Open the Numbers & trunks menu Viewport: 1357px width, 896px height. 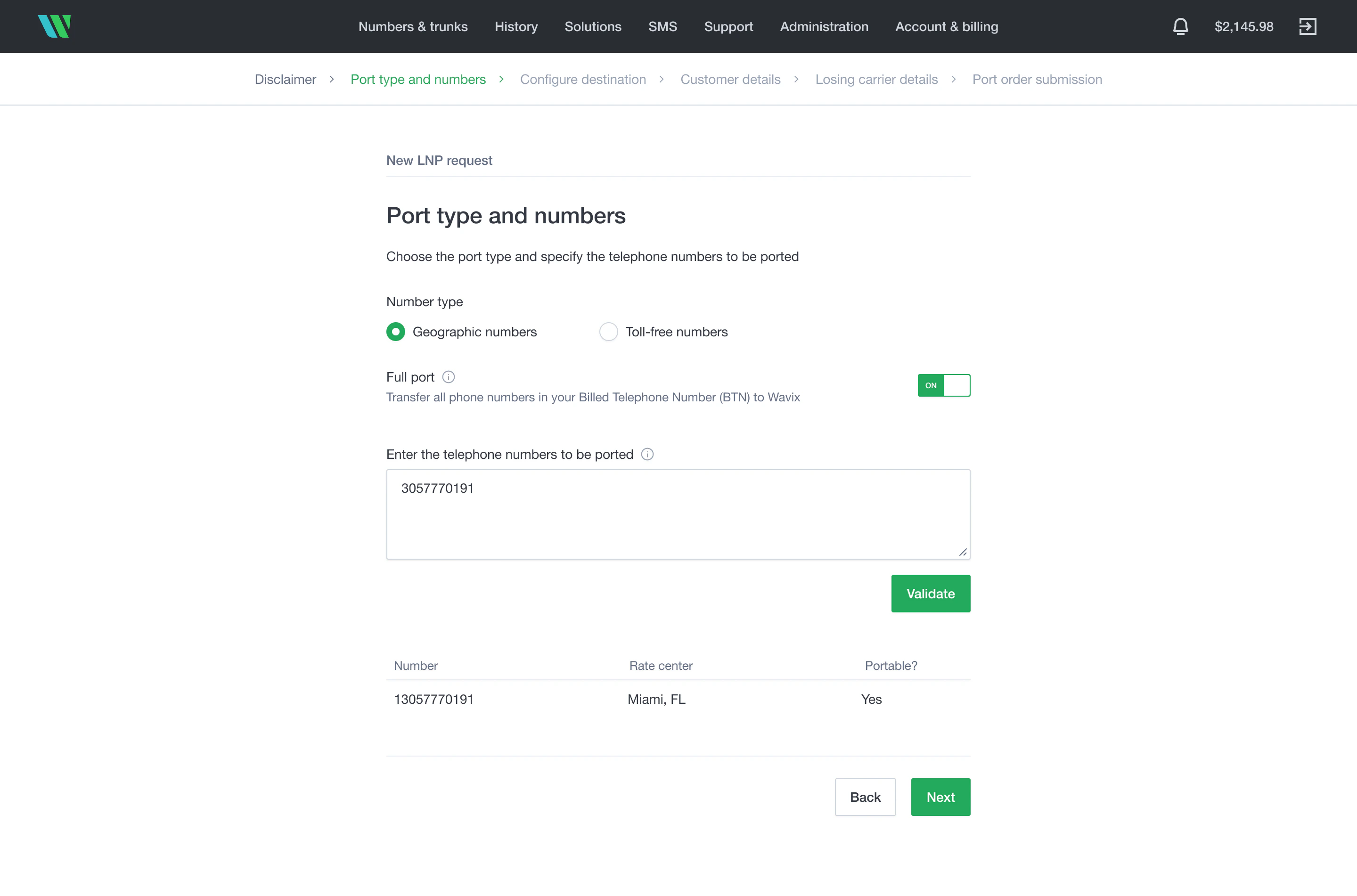click(413, 26)
